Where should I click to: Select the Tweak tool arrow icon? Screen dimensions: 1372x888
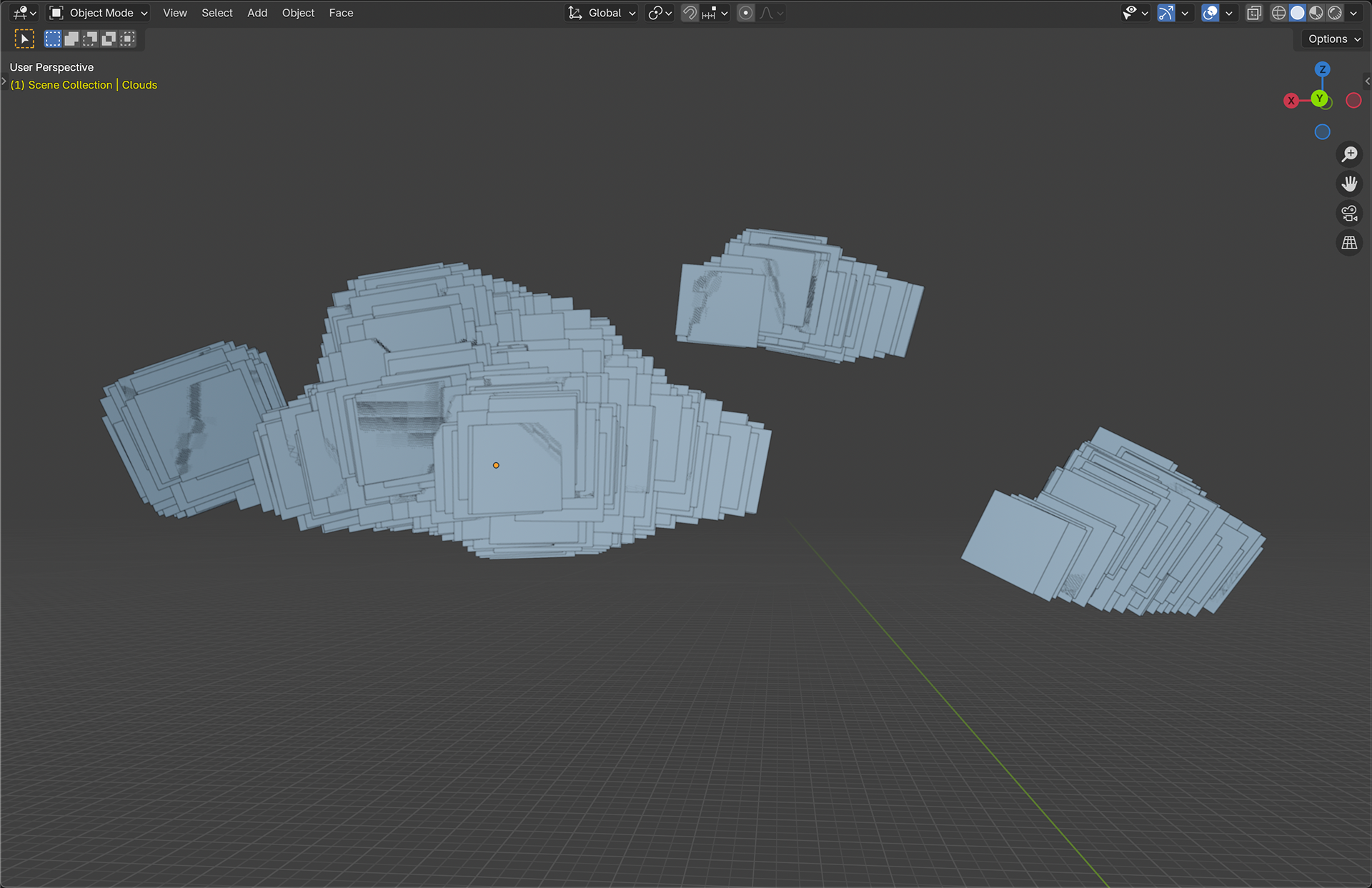pos(24,39)
